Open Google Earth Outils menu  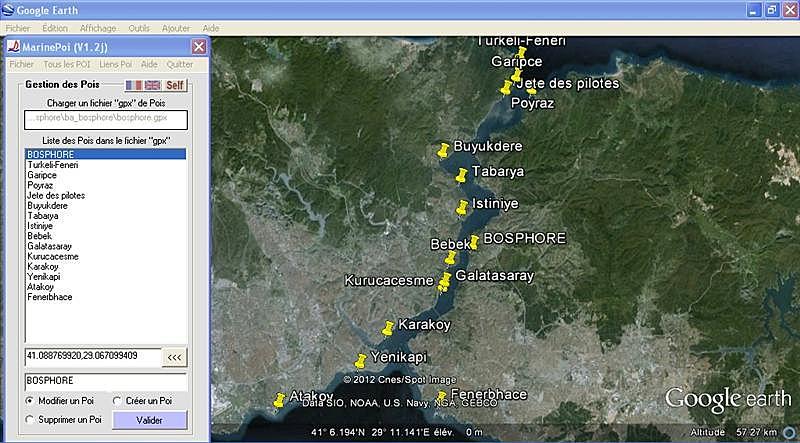139,28
